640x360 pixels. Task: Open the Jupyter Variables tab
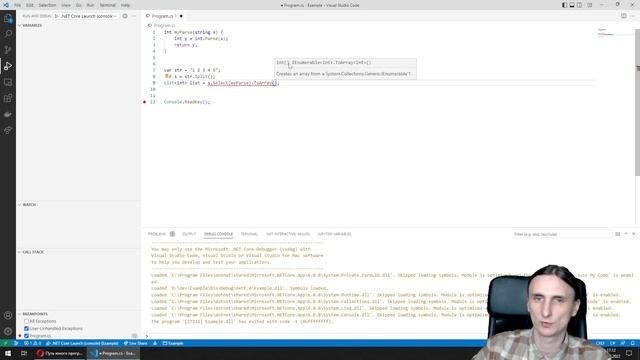[x=334, y=234]
